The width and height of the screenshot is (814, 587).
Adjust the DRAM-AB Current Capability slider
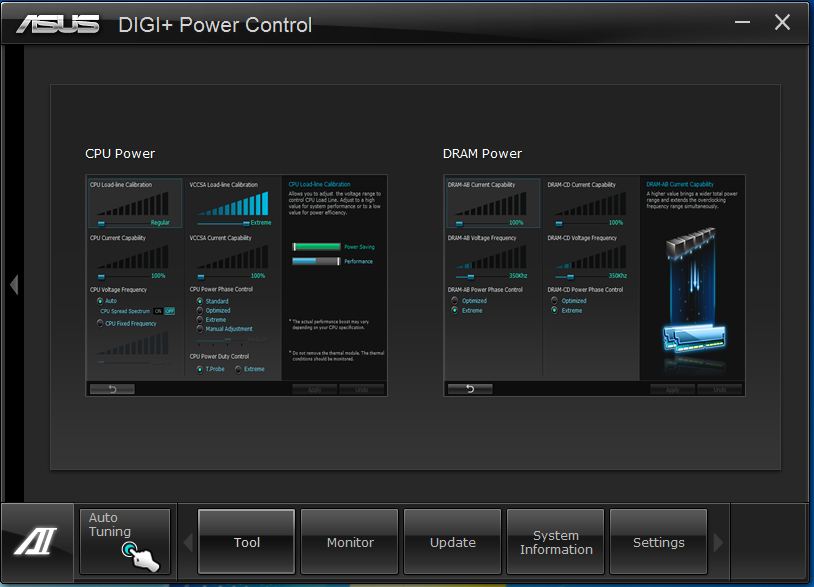coord(459,223)
